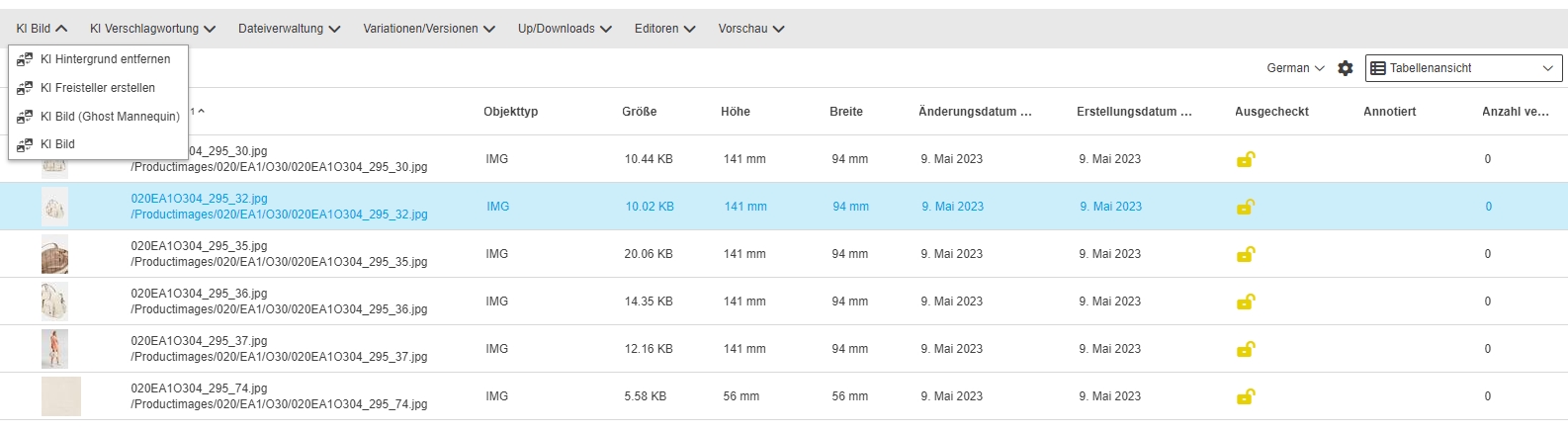
Task: Click path /Productimages/020/EA1/O30/020EA1O304_295_32.jpg
Action: [x=279, y=215]
